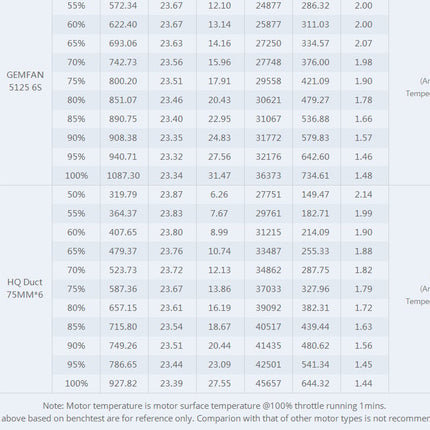Viewport: 430px width, 430px height.
Task: Select the 927.82 thrust value cell
Action: coord(123,384)
